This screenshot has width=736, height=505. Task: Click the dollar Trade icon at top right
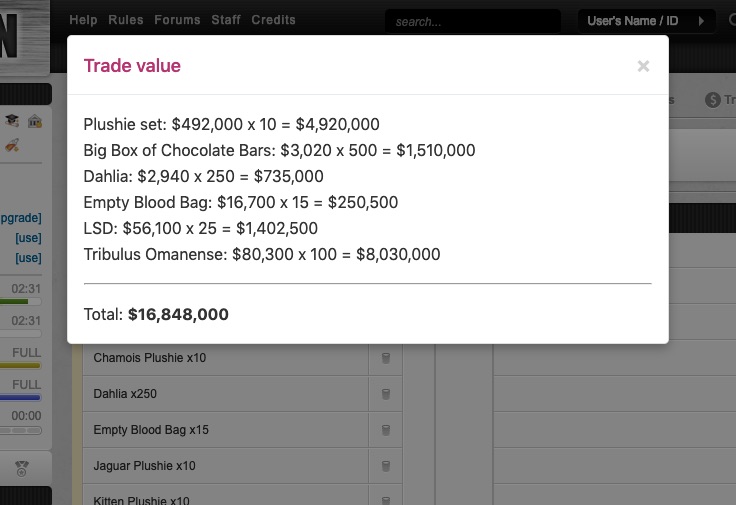(713, 99)
